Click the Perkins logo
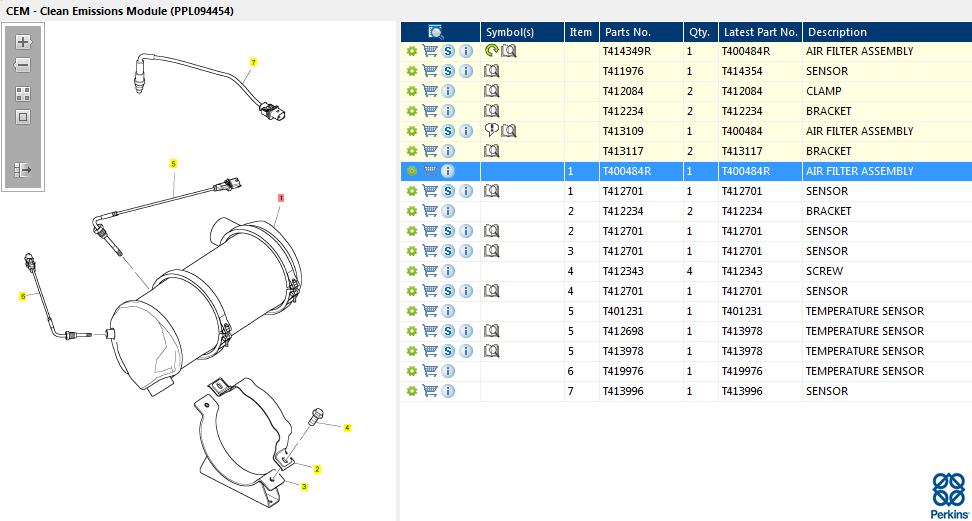 point(949,495)
